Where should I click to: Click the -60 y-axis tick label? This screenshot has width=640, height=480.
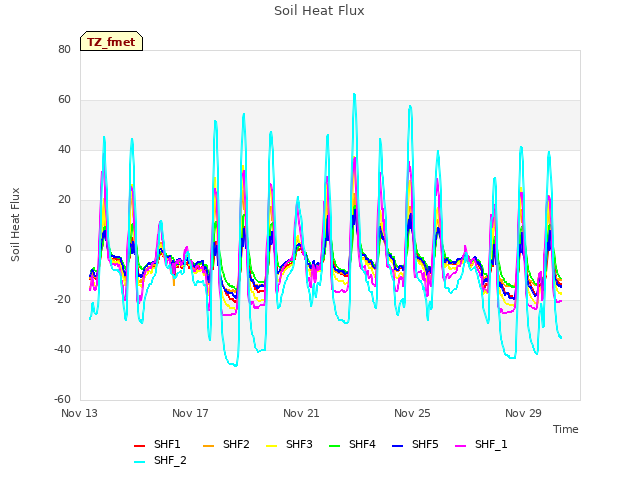(x=62, y=400)
